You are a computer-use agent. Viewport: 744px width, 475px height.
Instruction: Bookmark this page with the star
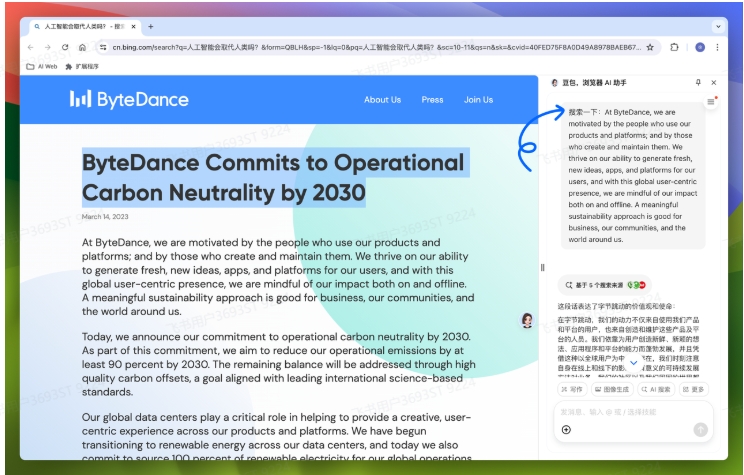pyautogui.click(x=650, y=47)
